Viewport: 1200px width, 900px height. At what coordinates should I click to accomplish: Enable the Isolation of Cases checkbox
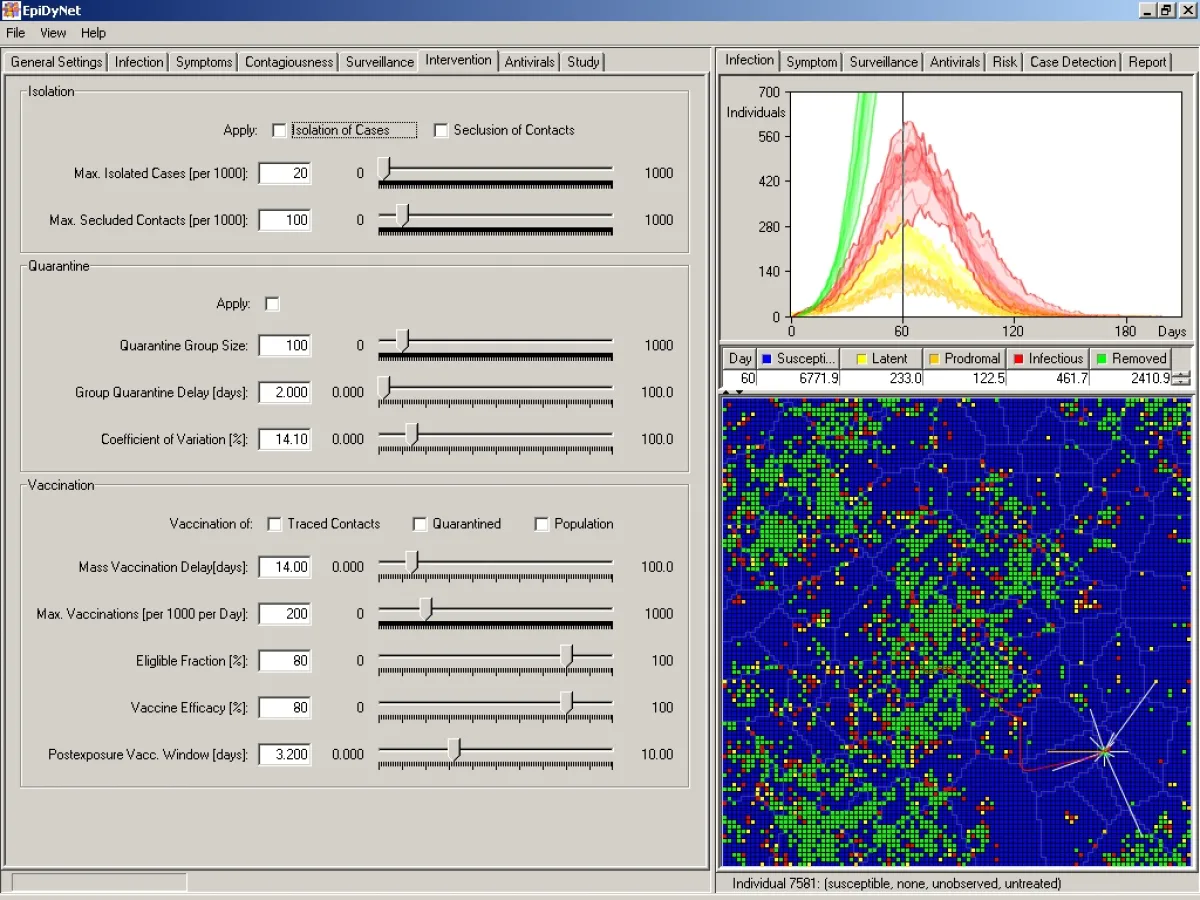tap(279, 130)
